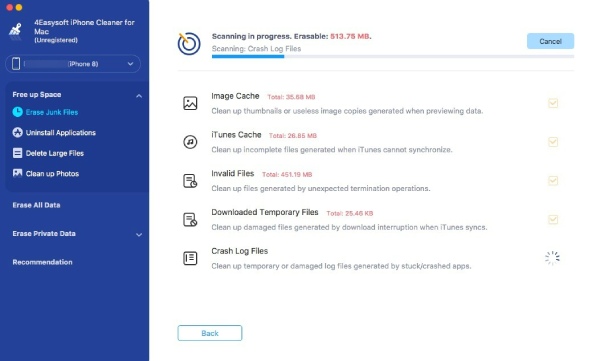Viewport: 600px width, 361px height.
Task: Cancel the scan in progress
Action: 550,41
